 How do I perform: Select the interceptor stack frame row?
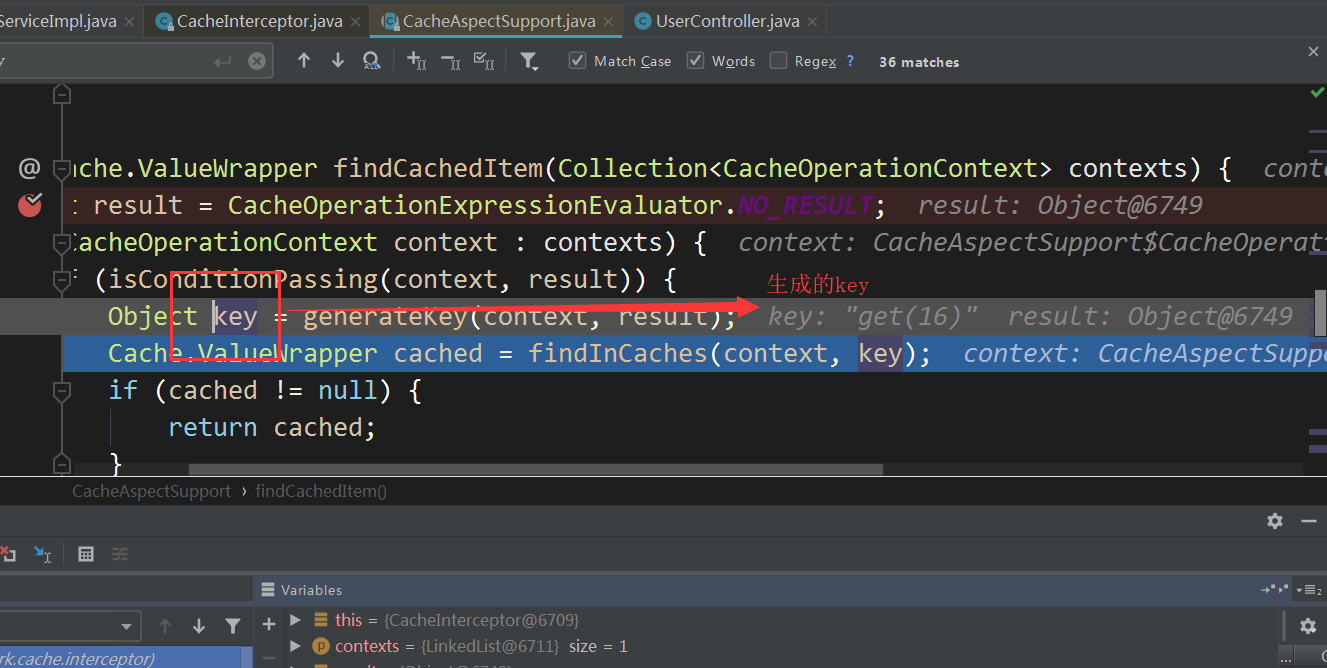(120, 657)
